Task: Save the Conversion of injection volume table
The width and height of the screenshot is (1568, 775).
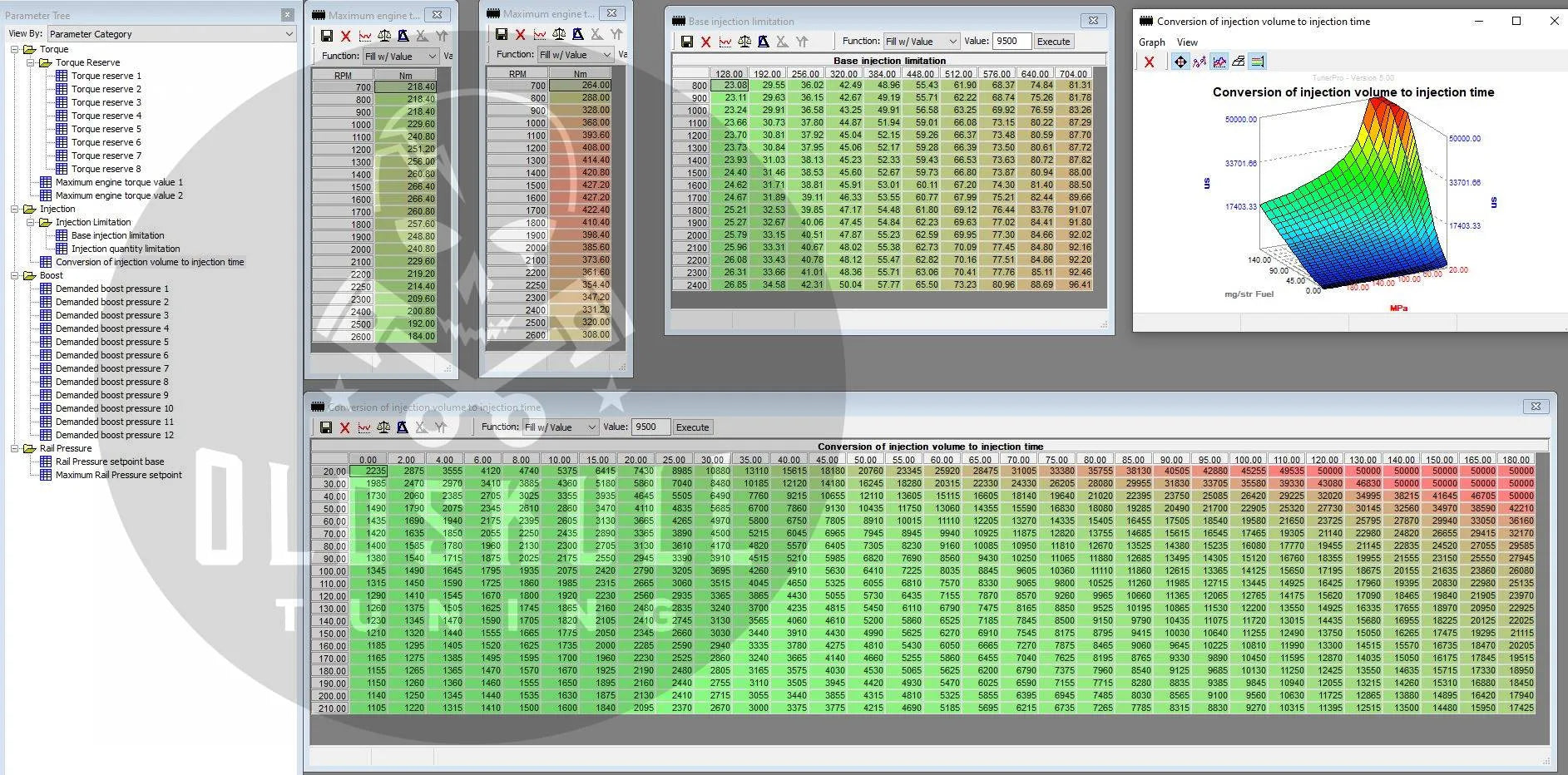Action: 326,427
